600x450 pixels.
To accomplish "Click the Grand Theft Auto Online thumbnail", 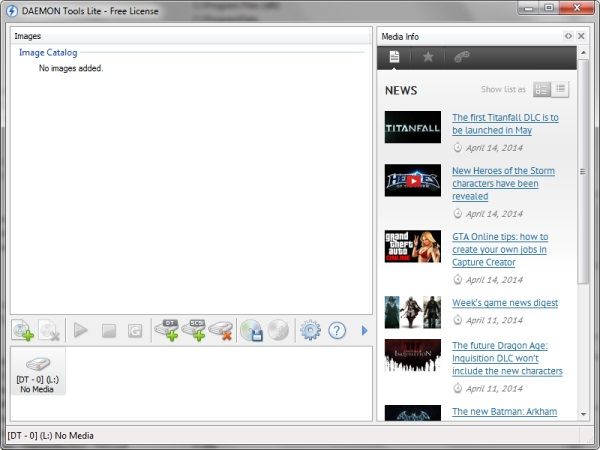I will tap(413, 246).
